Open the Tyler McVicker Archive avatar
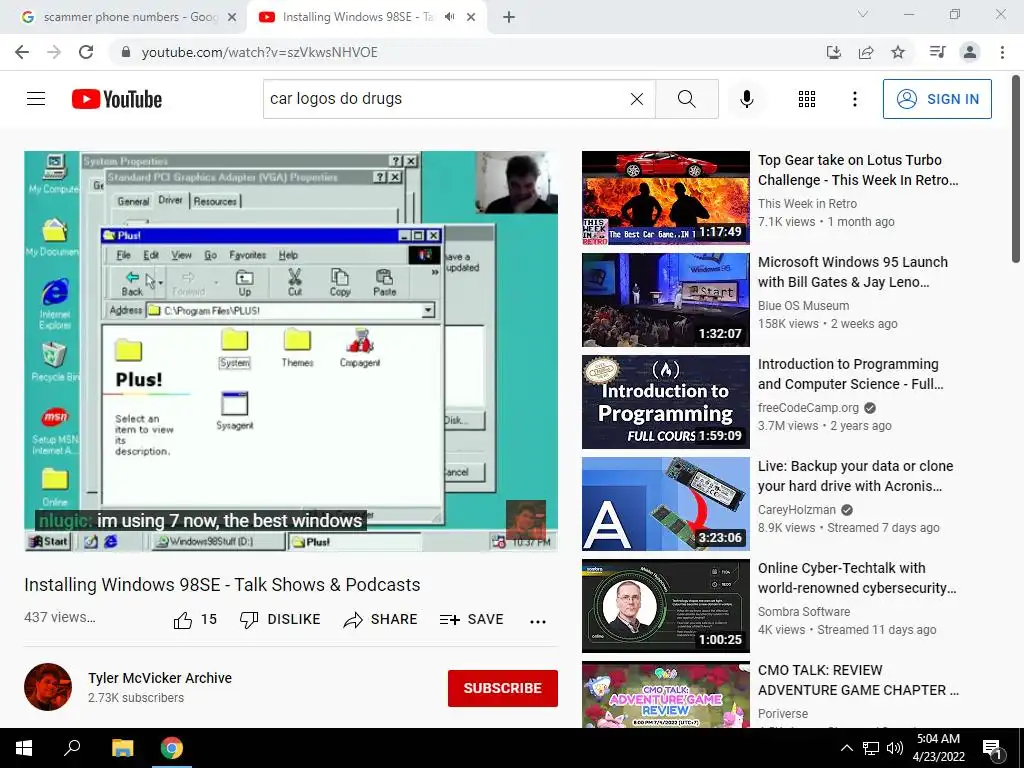This screenshot has width=1024, height=768. (48, 686)
